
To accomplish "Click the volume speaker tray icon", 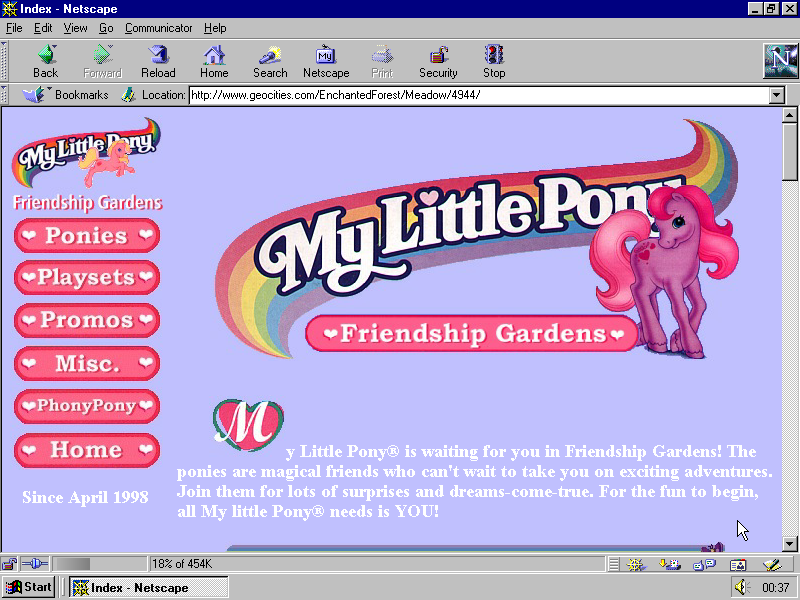I will 742,587.
